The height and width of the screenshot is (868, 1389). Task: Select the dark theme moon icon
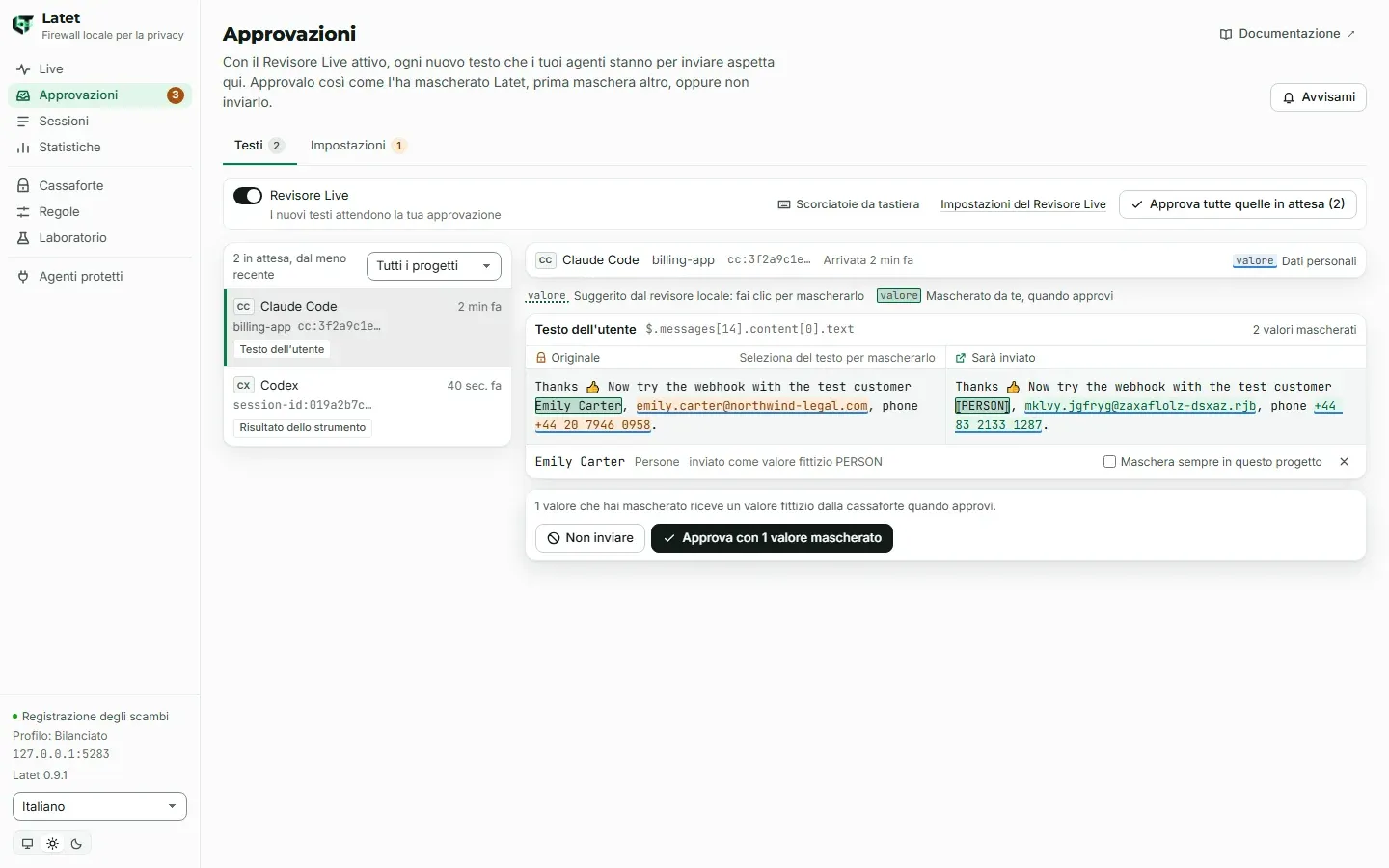tap(76, 844)
